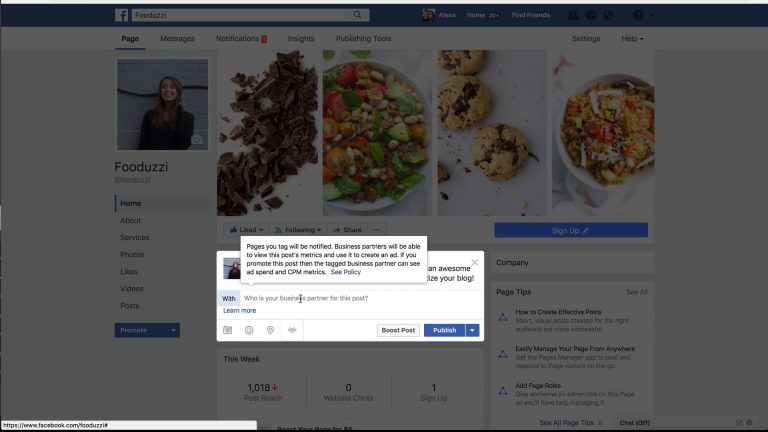Click the Boost Post button

[398, 330]
